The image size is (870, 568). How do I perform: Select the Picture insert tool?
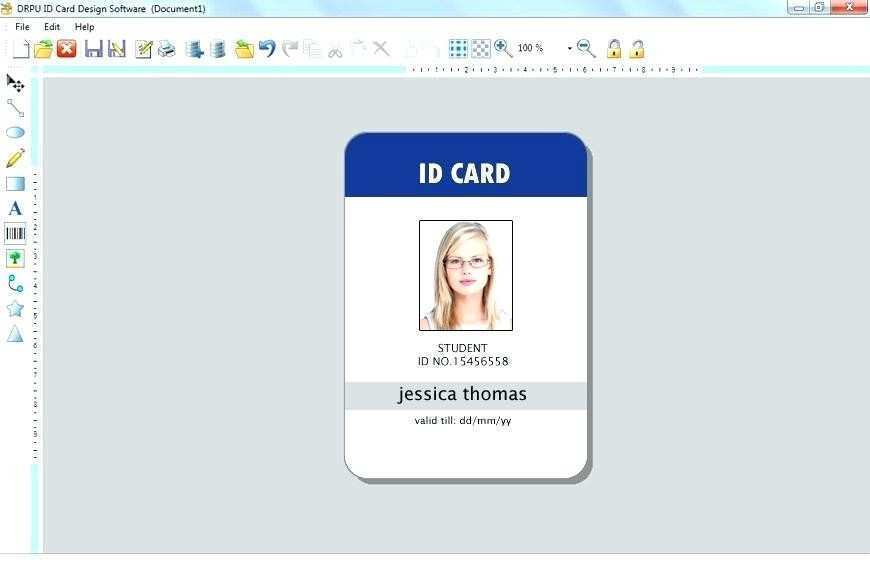(x=16, y=258)
